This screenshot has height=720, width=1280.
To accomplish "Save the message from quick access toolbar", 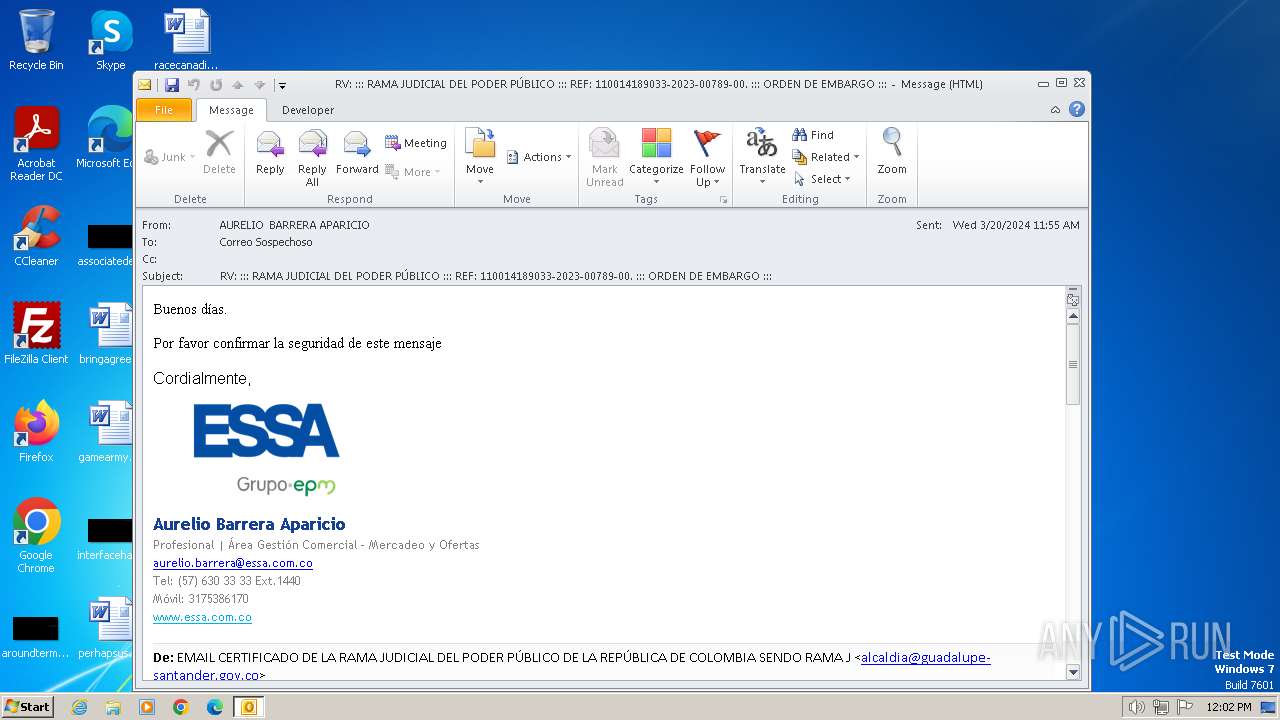I will pyautogui.click(x=172, y=85).
